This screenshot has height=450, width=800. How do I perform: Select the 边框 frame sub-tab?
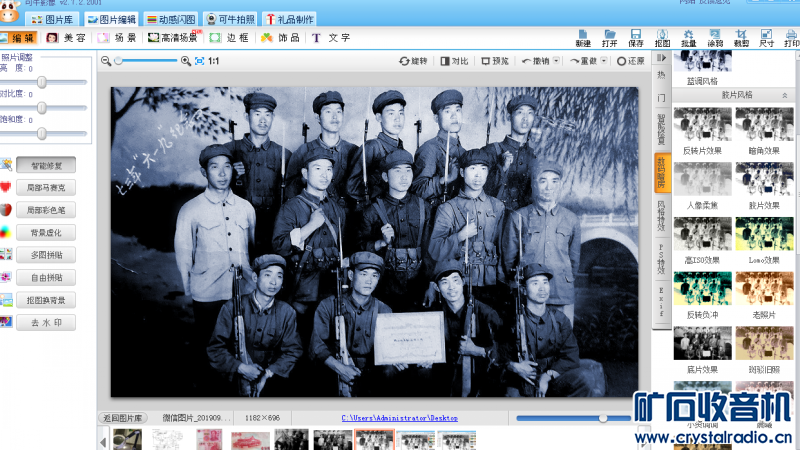[x=229, y=38]
